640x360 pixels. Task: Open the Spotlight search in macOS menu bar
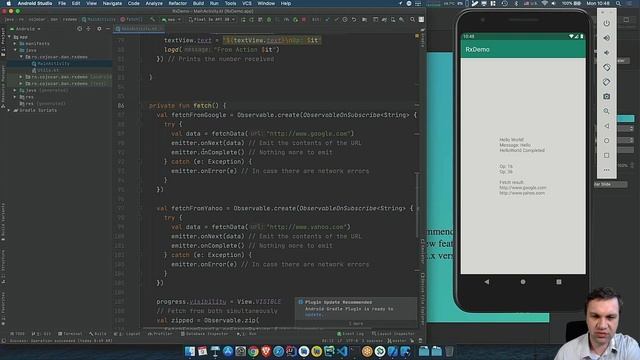click(619, 3)
